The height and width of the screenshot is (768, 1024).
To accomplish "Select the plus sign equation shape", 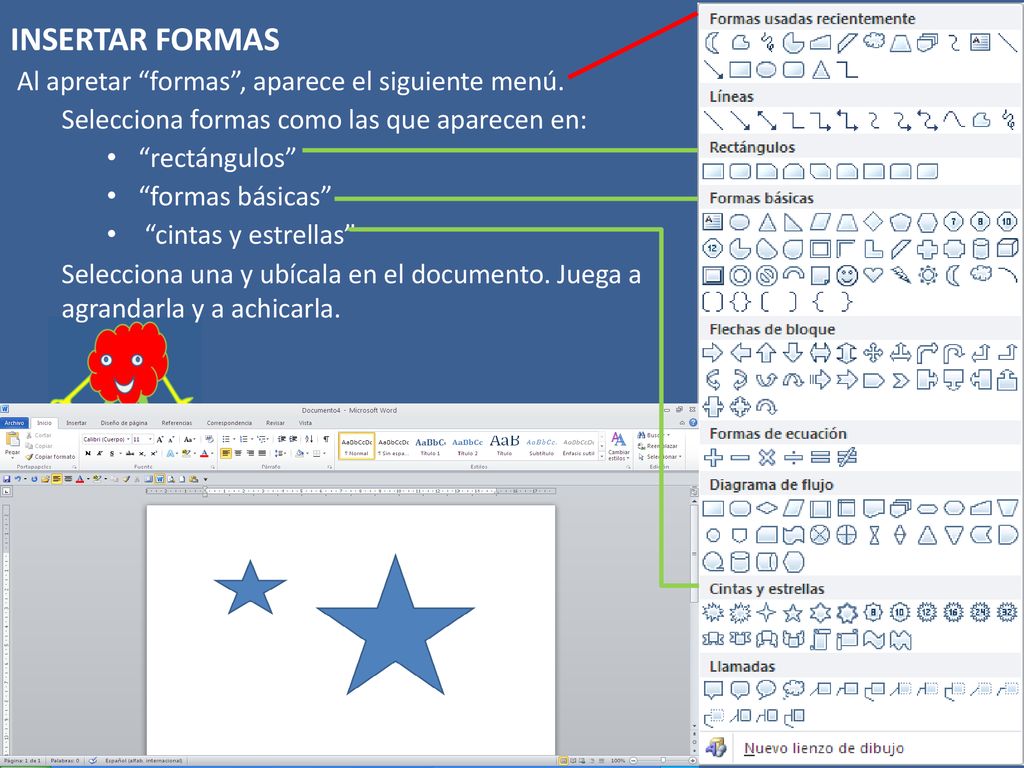I will 713,458.
